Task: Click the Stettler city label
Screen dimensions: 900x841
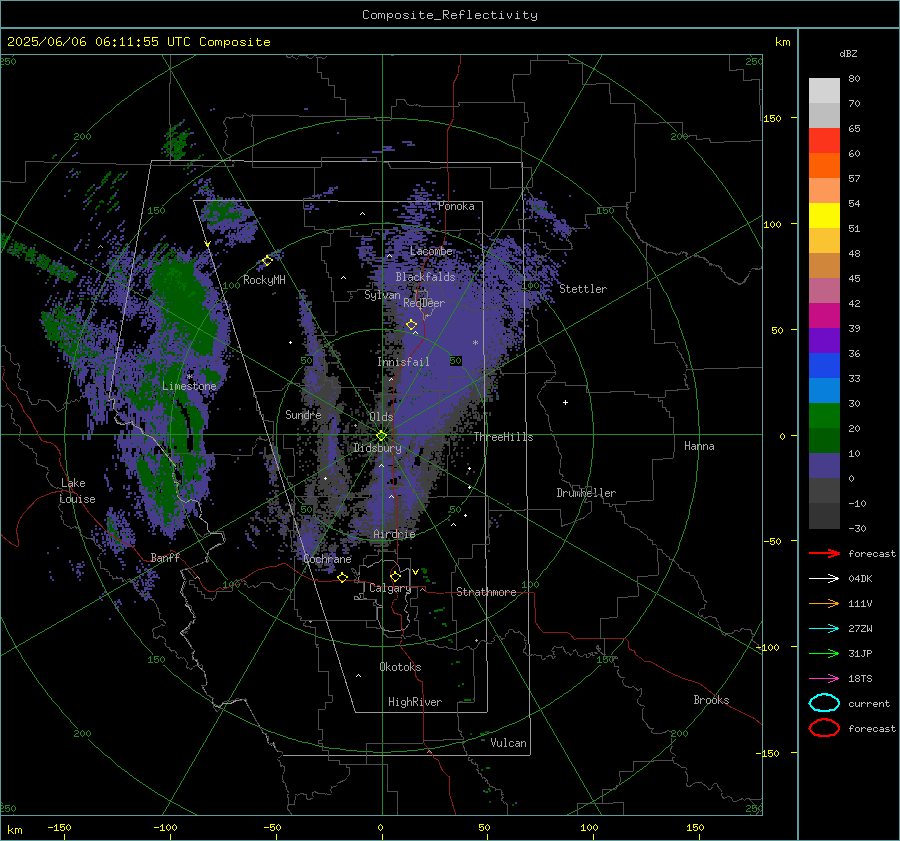Action: pos(583,289)
